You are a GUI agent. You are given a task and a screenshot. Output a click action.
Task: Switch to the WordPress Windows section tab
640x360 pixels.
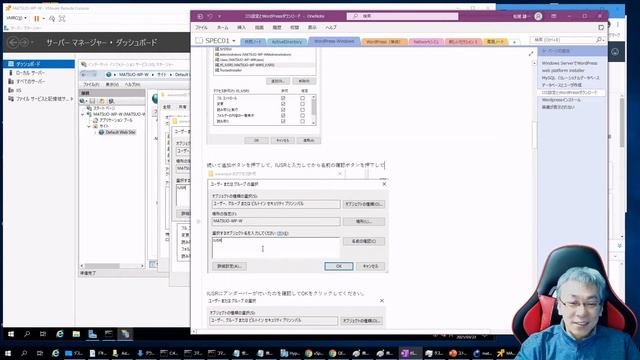coord(334,41)
